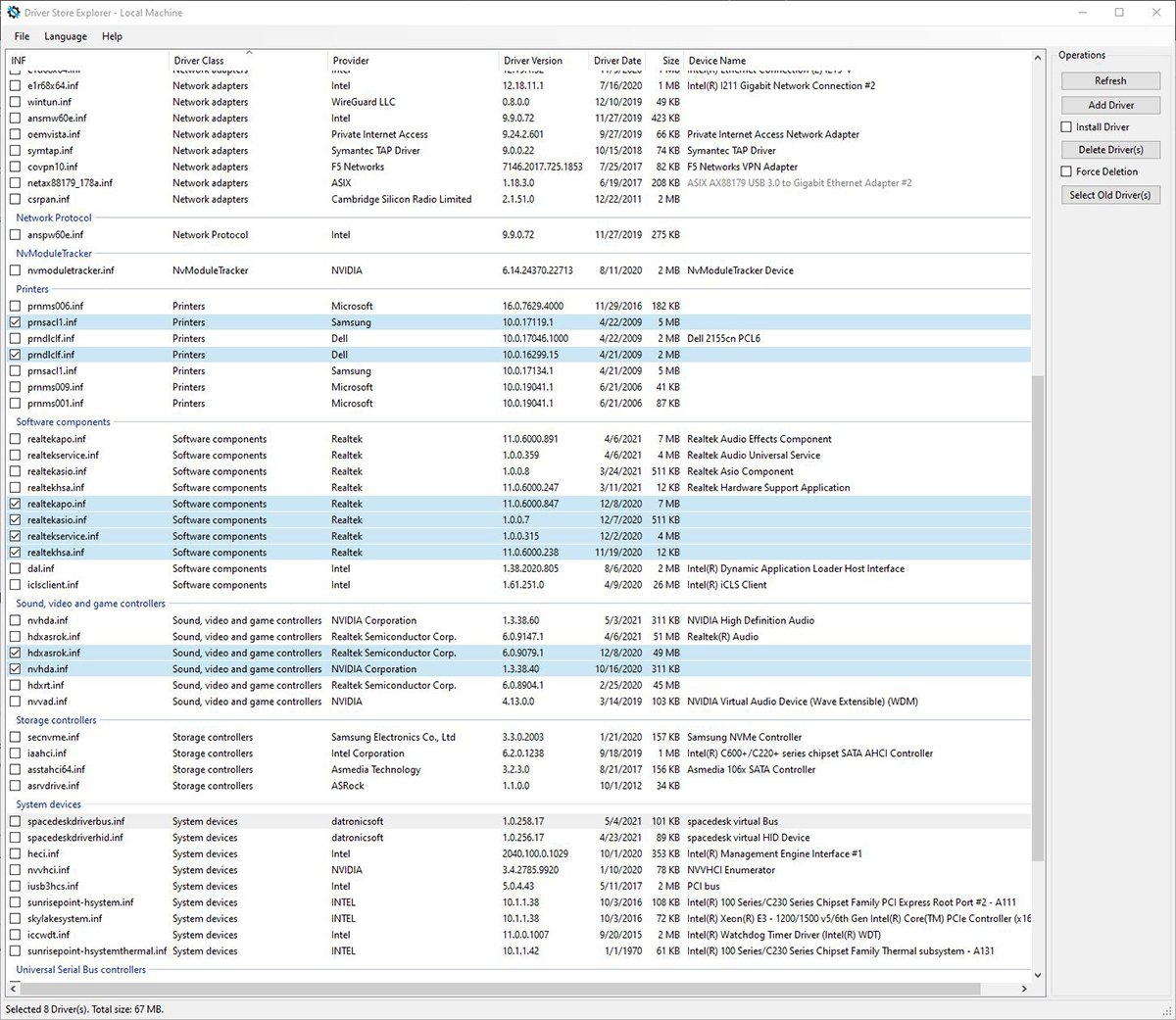Screen dimensions: 1176x1020
Task: Open the File menu
Action: (x=21, y=36)
